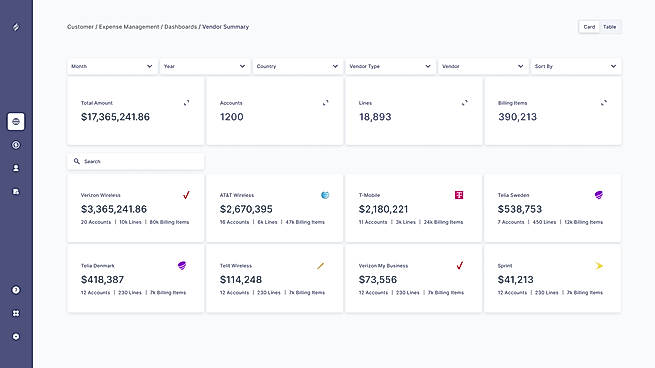The height and width of the screenshot is (368, 655).
Task: Open the dollar expense sidebar icon
Action: click(x=16, y=145)
